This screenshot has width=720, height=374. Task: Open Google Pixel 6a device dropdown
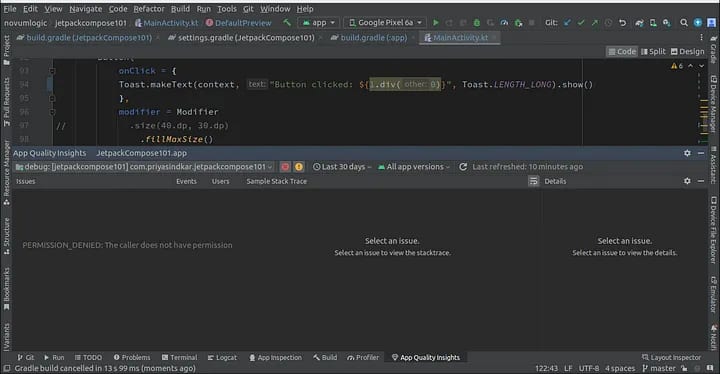click(384, 23)
